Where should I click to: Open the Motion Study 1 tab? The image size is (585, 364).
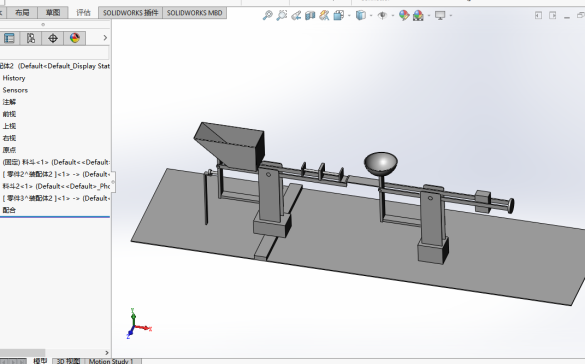coord(111,361)
